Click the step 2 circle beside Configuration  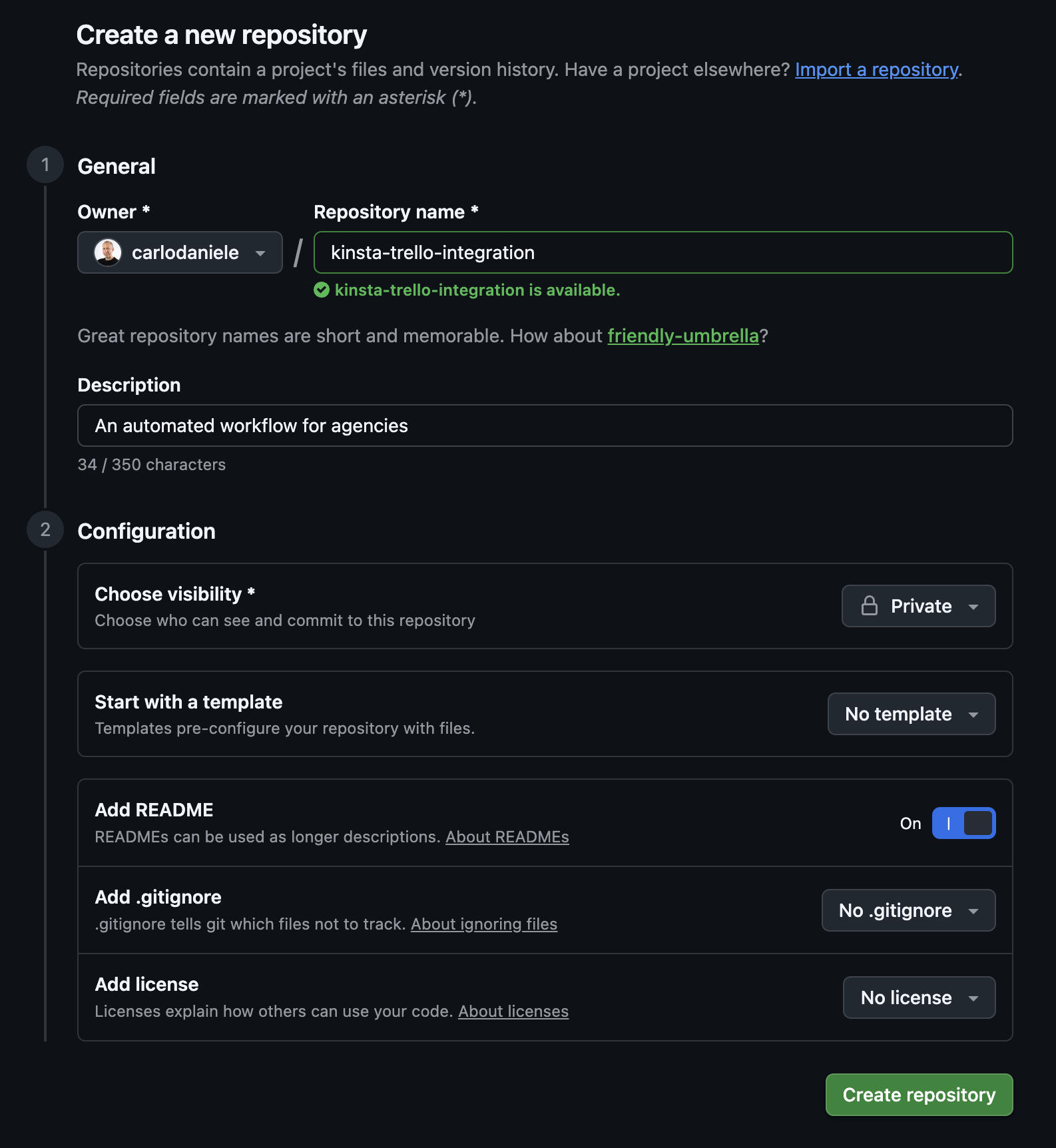[45, 530]
